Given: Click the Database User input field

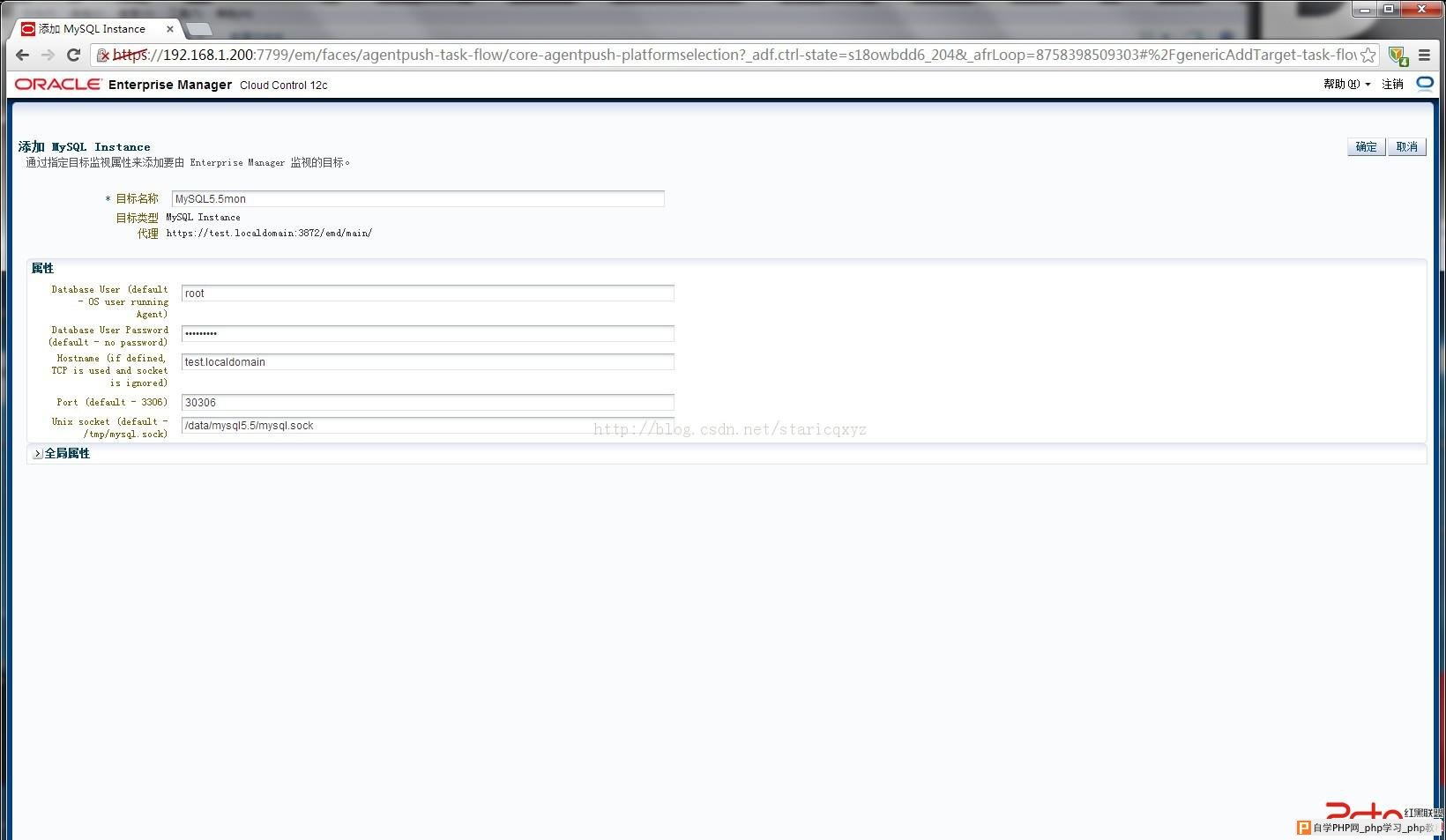Looking at the screenshot, I should [x=428, y=294].
